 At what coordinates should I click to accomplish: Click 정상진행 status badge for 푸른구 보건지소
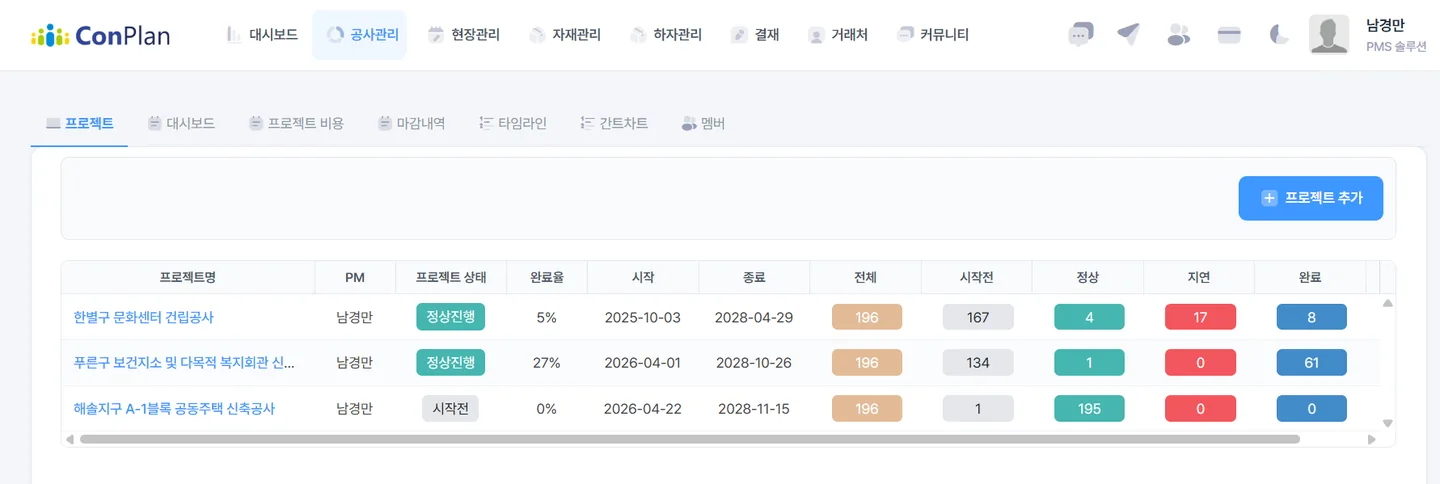point(451,362)
